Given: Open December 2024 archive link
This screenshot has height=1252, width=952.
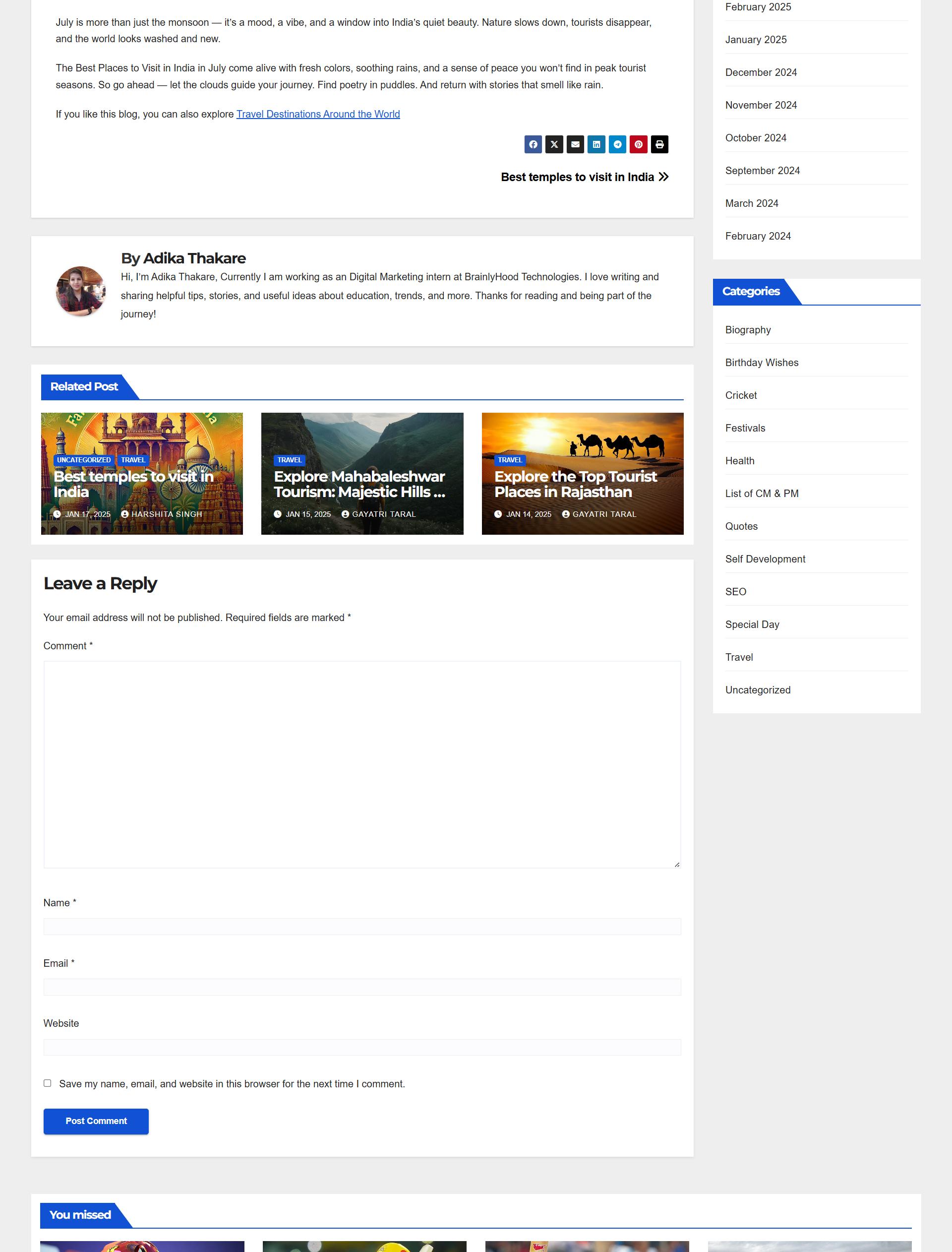Looking at the screenshot, I should [761, 72].
